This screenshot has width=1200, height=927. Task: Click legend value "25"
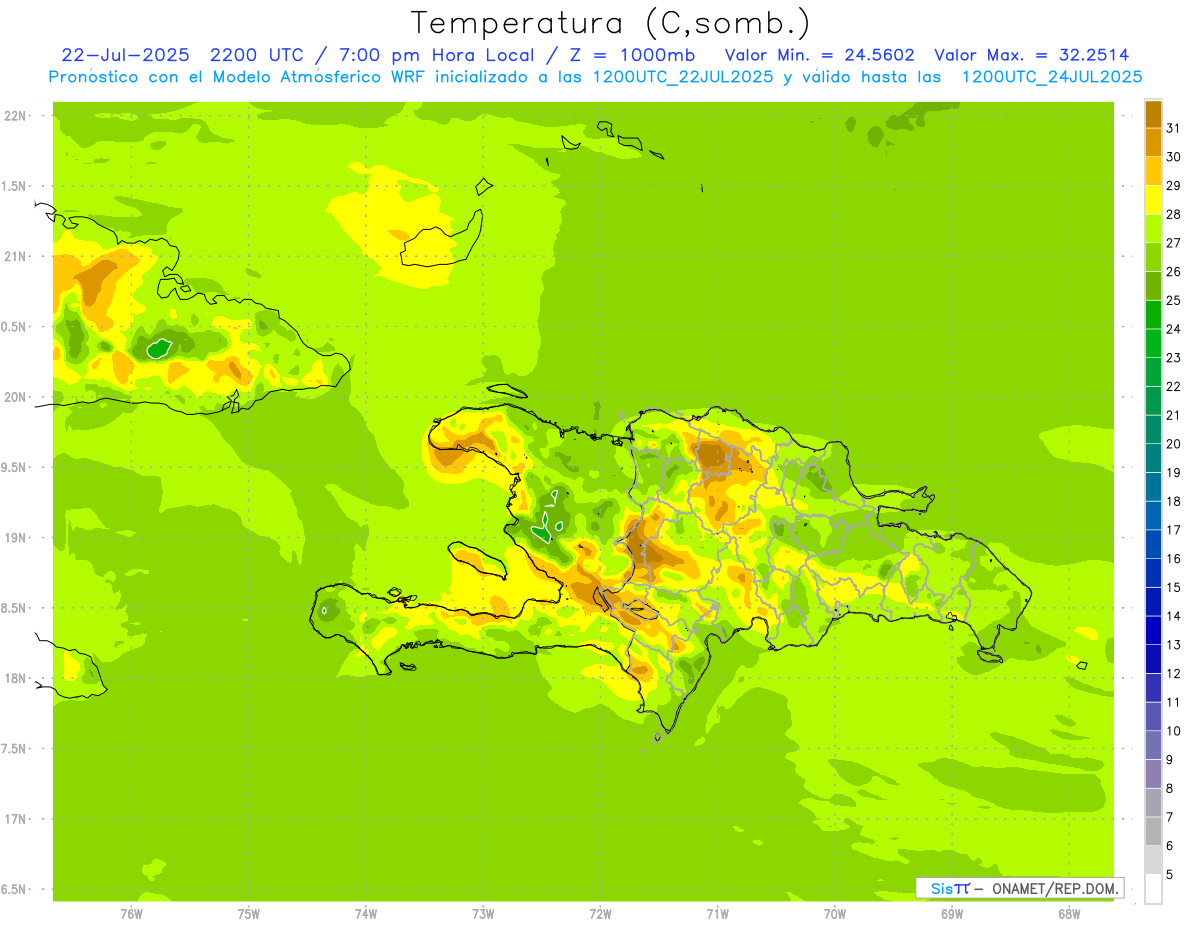[x=1173, y=300]
